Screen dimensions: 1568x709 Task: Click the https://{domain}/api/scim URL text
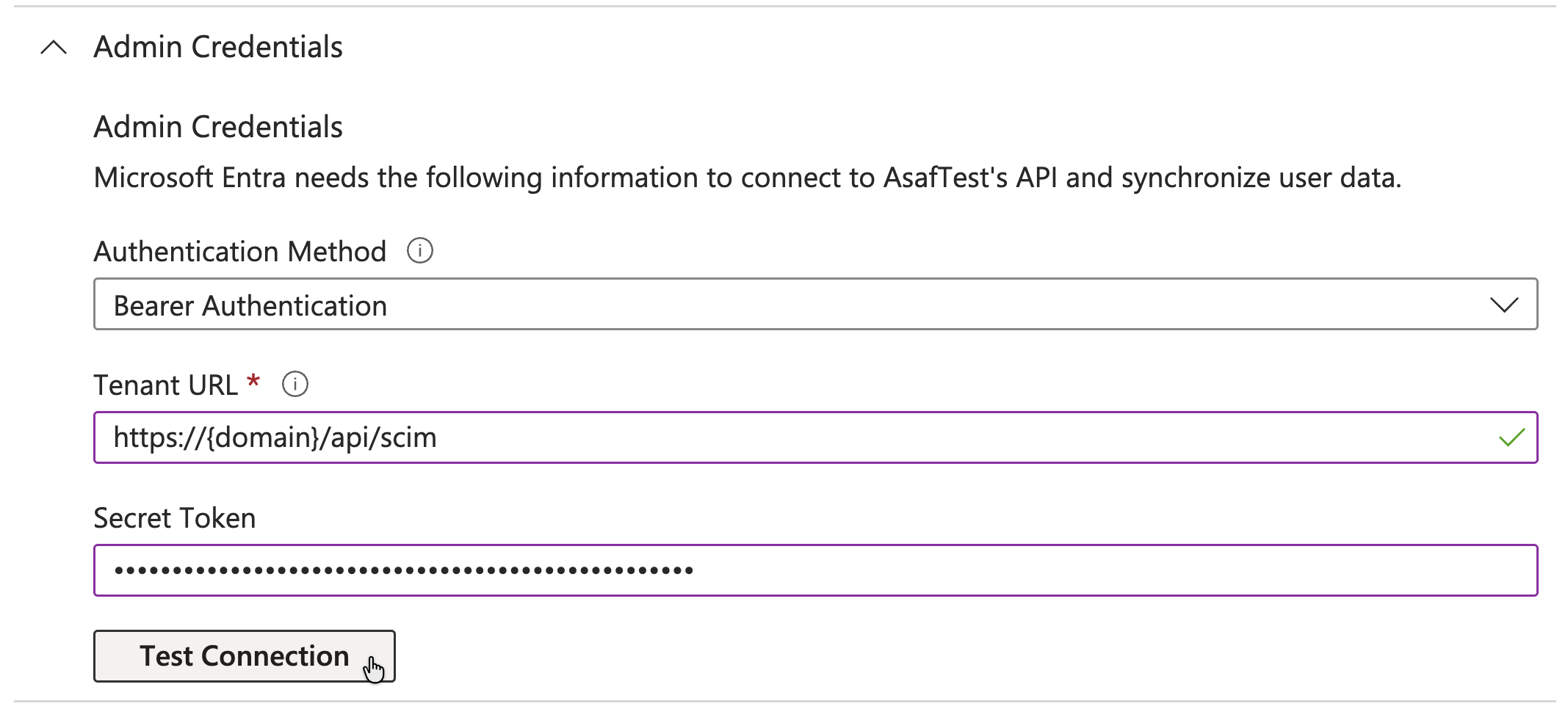(x=275, y=437)
